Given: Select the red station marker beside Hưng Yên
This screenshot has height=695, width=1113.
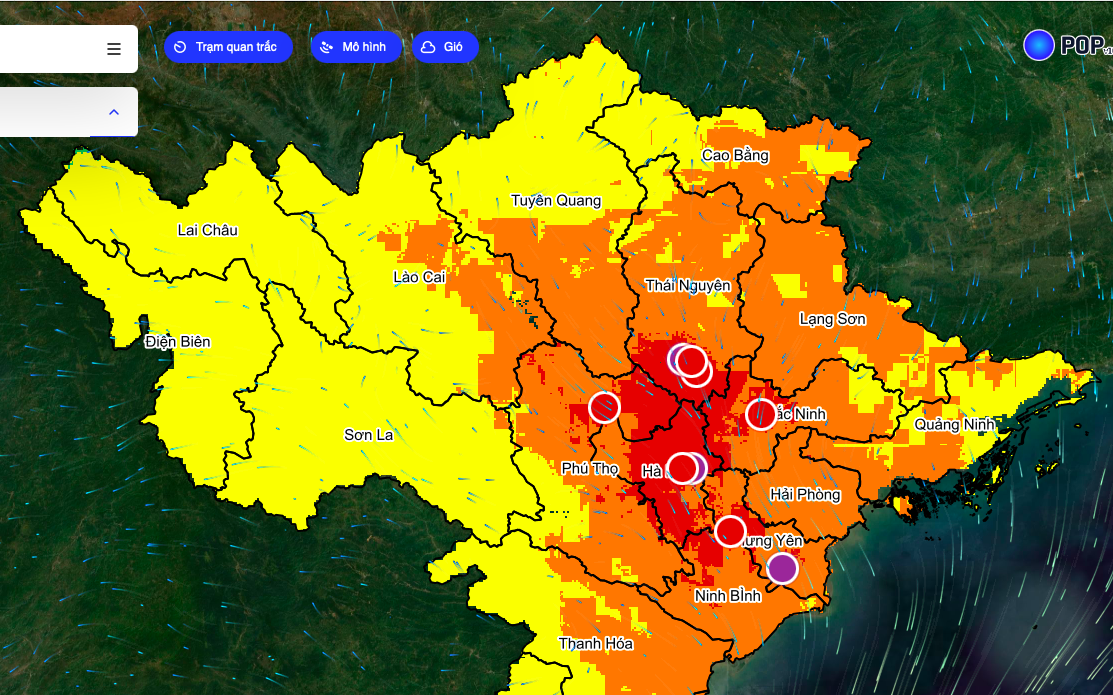Looking at the screenshot, I should tap(731, 531).
